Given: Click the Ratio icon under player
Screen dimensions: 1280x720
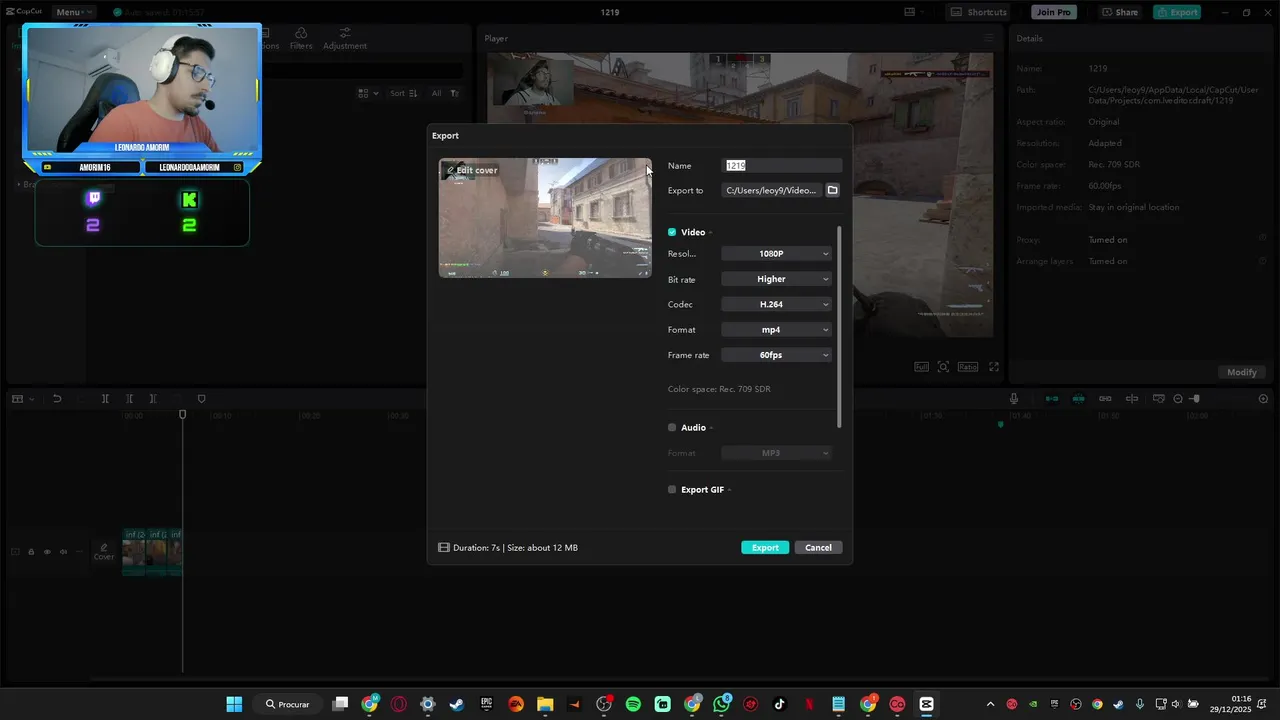Looking at the screenshot, I should point(968,367).
